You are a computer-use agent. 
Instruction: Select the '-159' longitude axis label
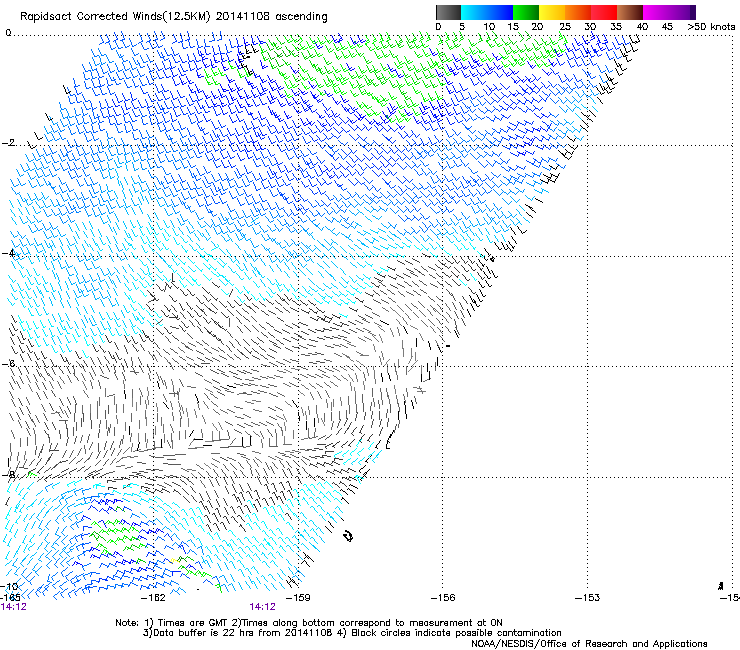tap(298, 598)
